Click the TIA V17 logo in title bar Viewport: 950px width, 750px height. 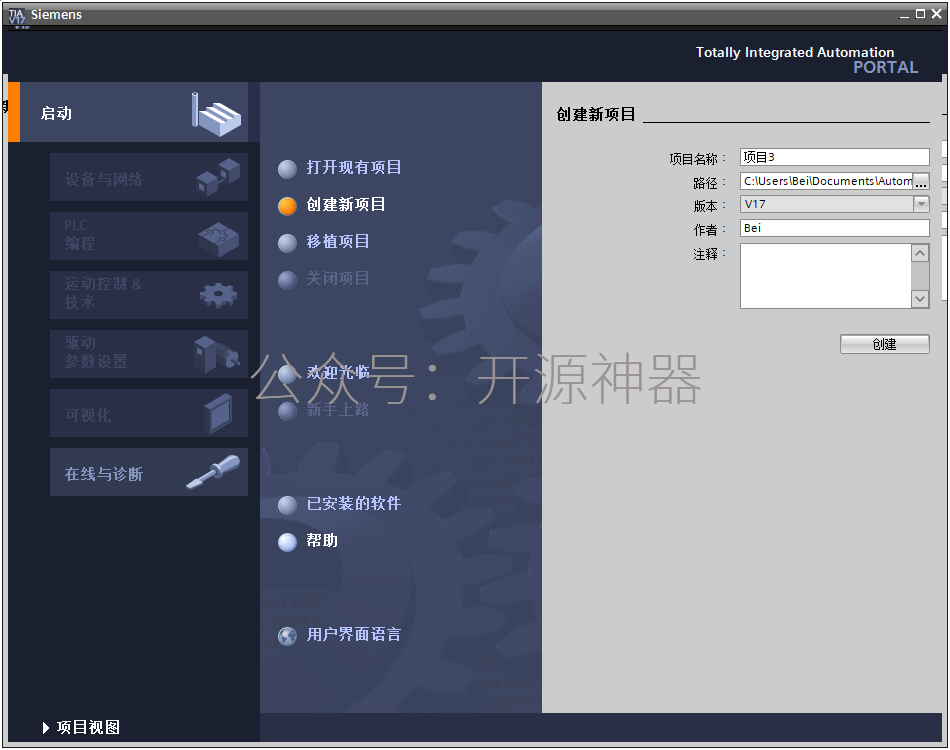tap(17, 16)
